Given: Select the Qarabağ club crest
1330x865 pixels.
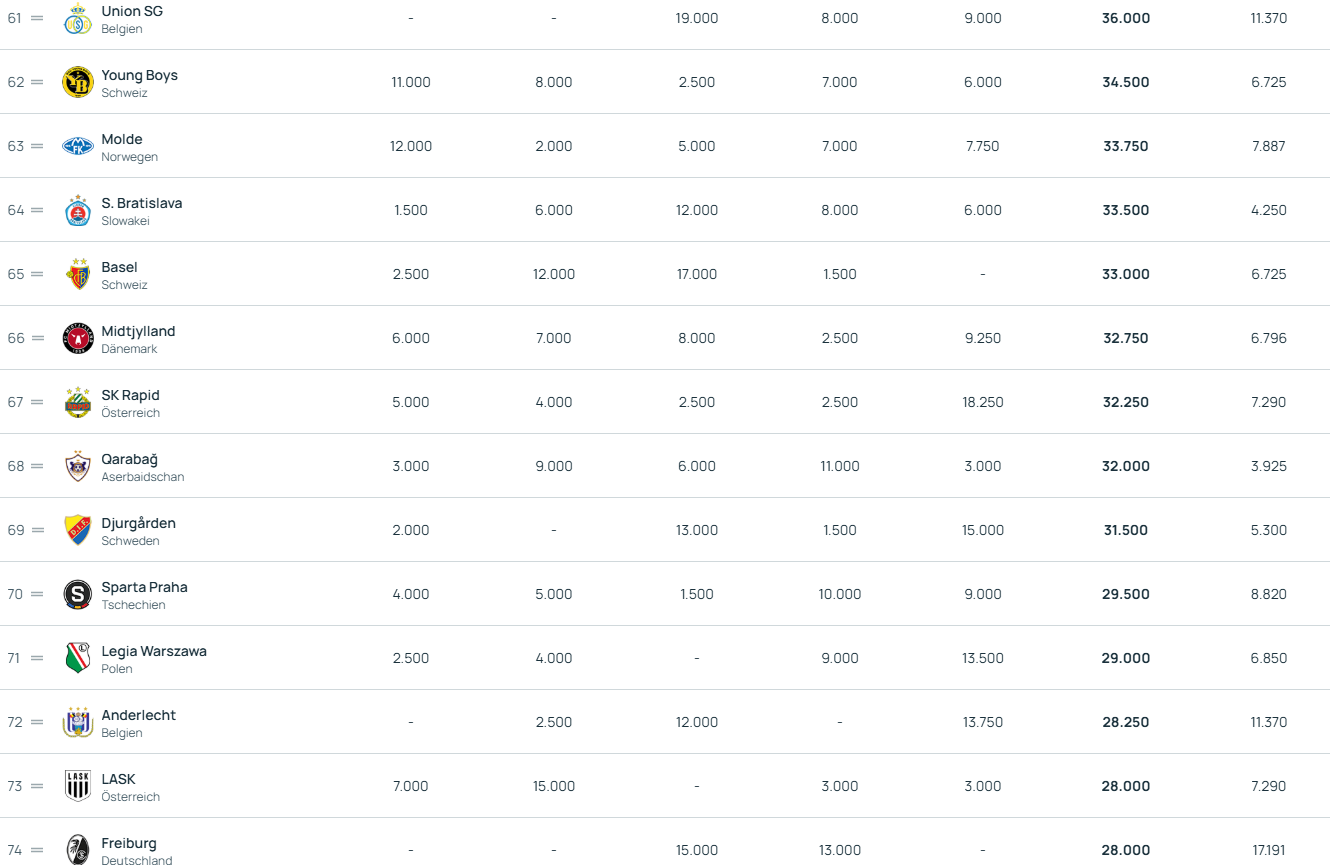Looking at the screenshot, I should [78, 466].
